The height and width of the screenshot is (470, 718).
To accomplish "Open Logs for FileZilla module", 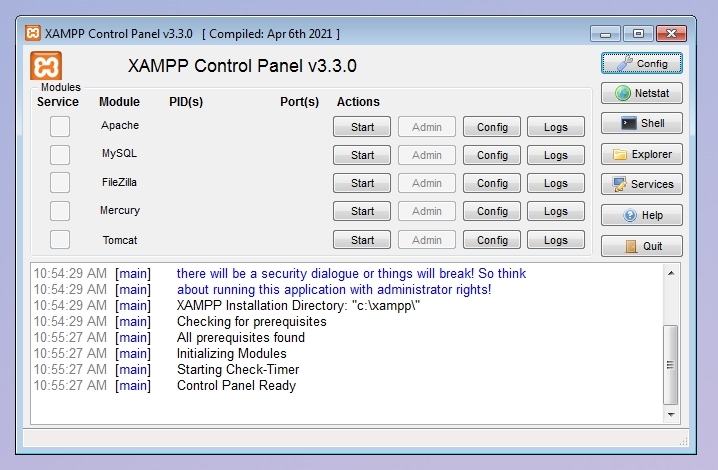I will [556, 183].
